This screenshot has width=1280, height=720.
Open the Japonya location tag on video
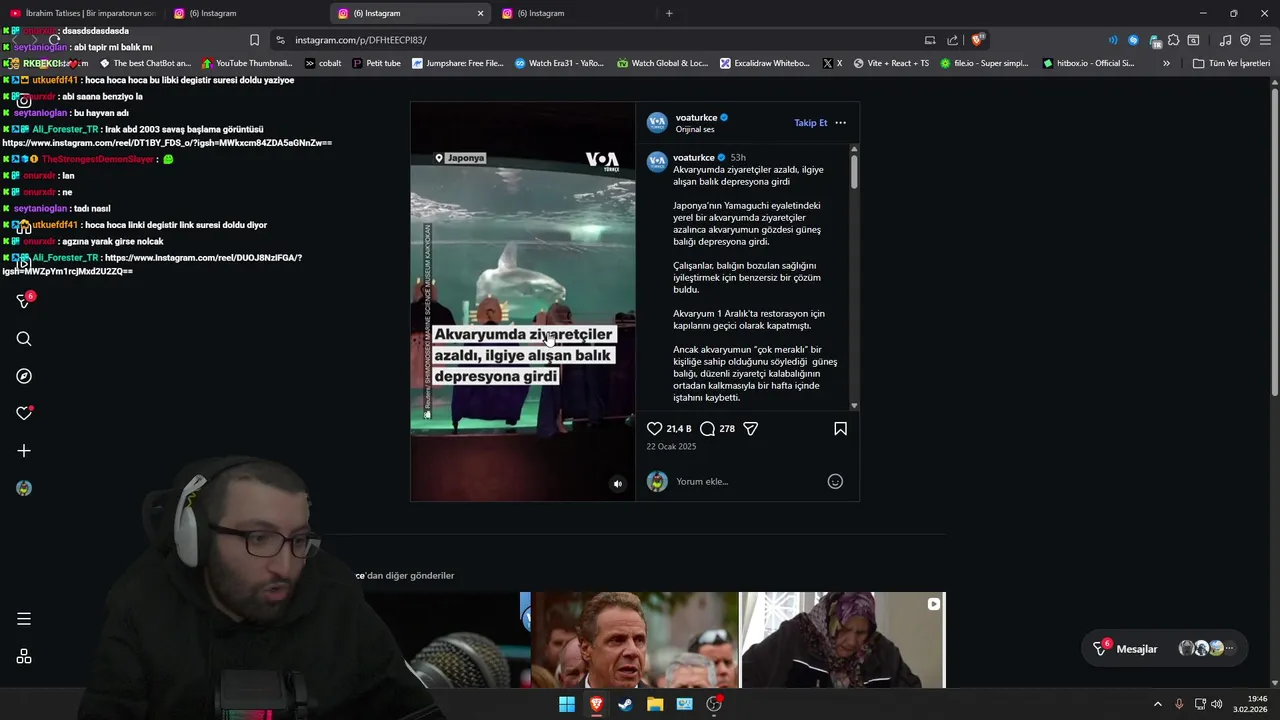[x=460, y=158]
